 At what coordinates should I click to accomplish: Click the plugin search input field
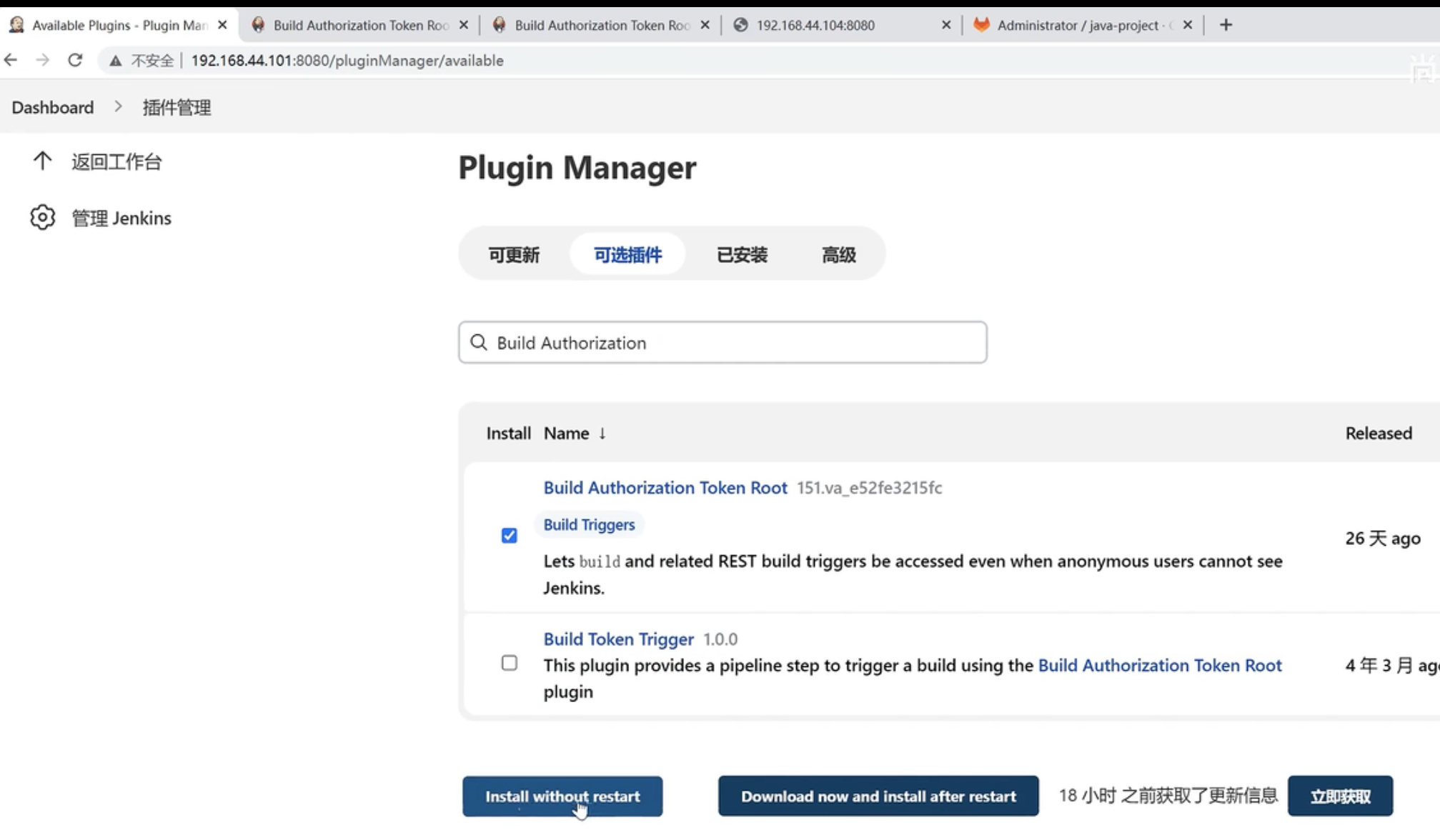point(736,343)
